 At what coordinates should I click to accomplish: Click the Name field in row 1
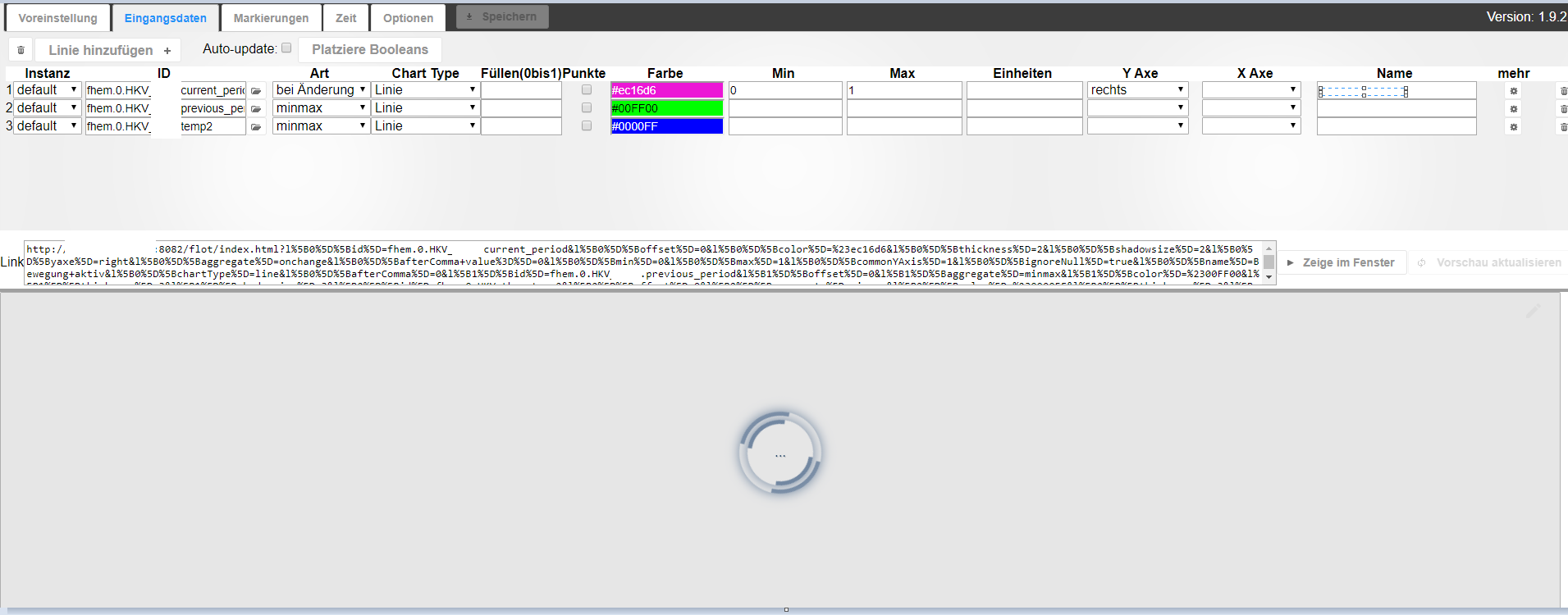pyautogui.click(x=1397, y=90)
